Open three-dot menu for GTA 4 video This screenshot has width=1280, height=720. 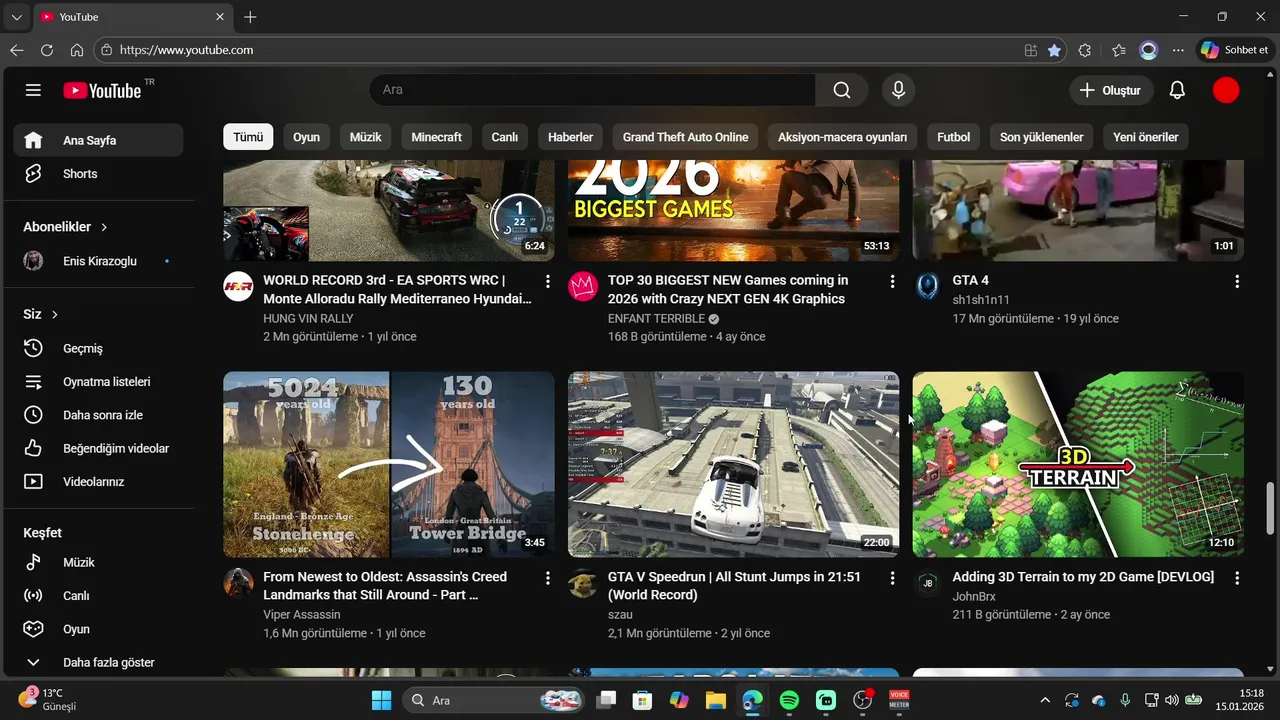(1237, 282)
